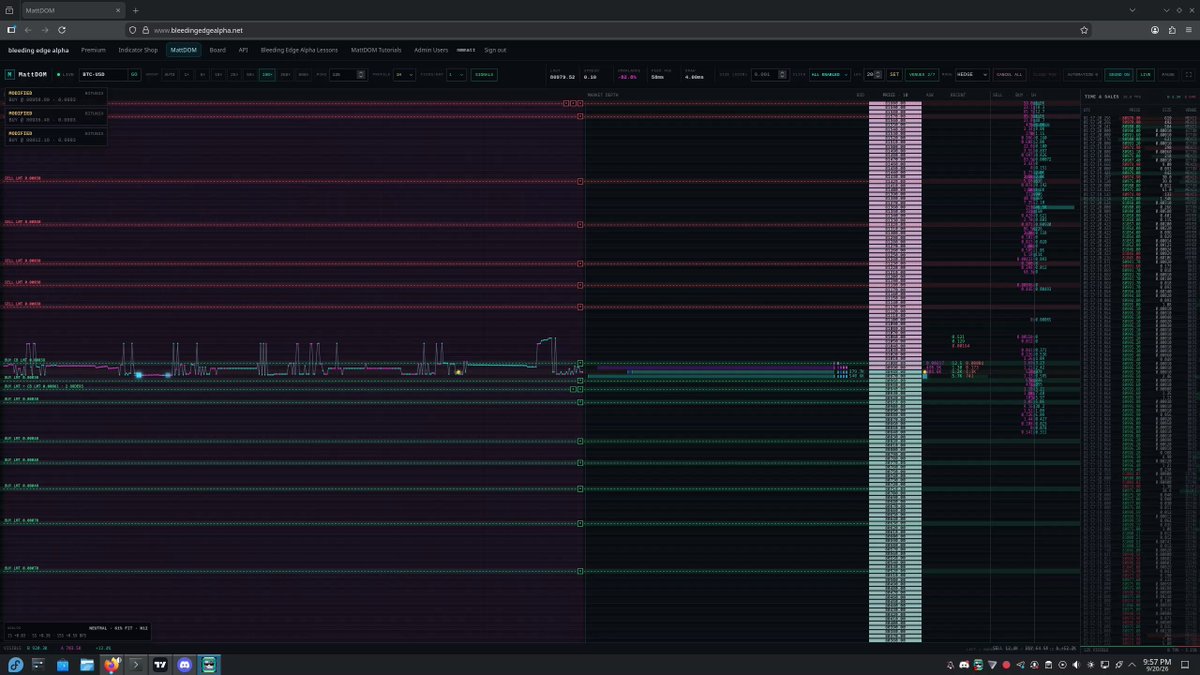The width and height of the screenshot is (1200, 675).
Task: Open MattDOM Tutorials page
Action: (376, 49)
